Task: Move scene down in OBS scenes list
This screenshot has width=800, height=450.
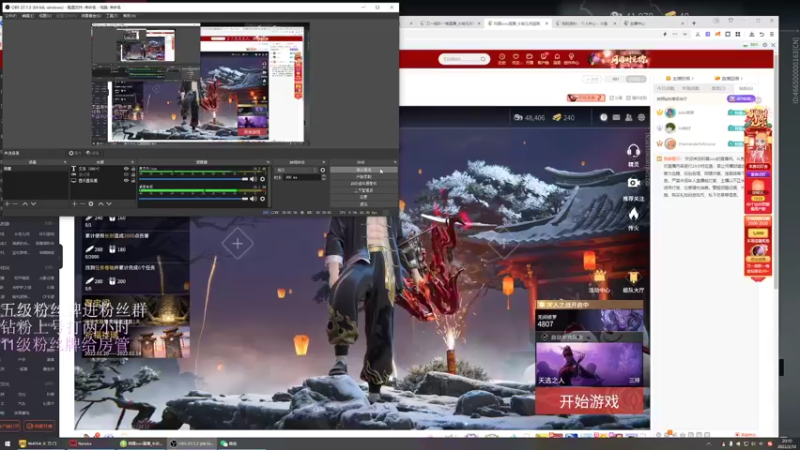Action: (x=33, y=204)
